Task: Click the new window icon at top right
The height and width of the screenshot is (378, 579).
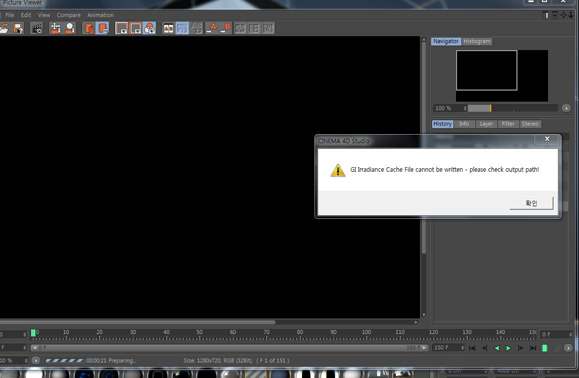Action: coord(555,15)
